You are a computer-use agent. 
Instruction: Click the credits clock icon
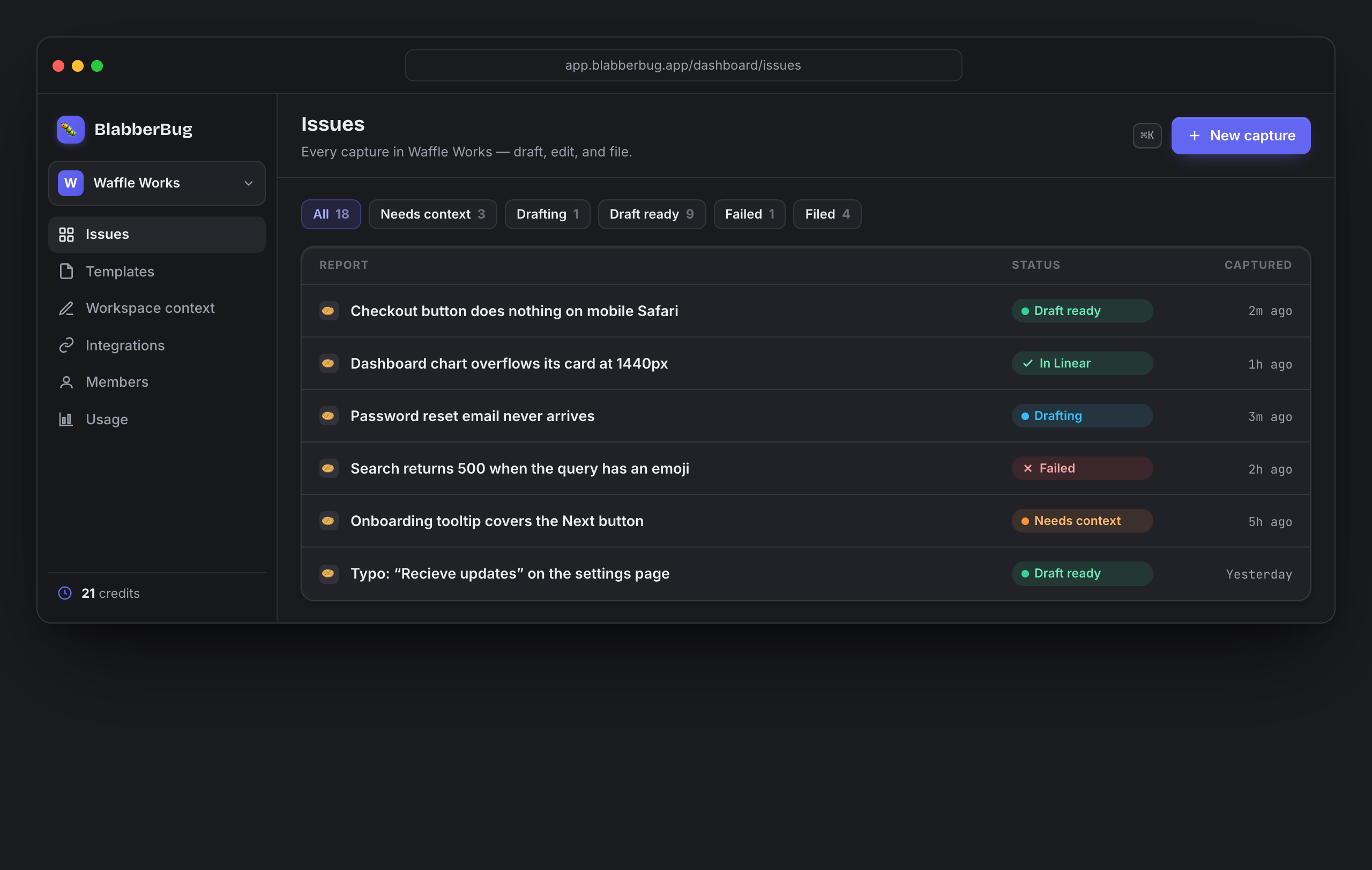coord(65,592)
